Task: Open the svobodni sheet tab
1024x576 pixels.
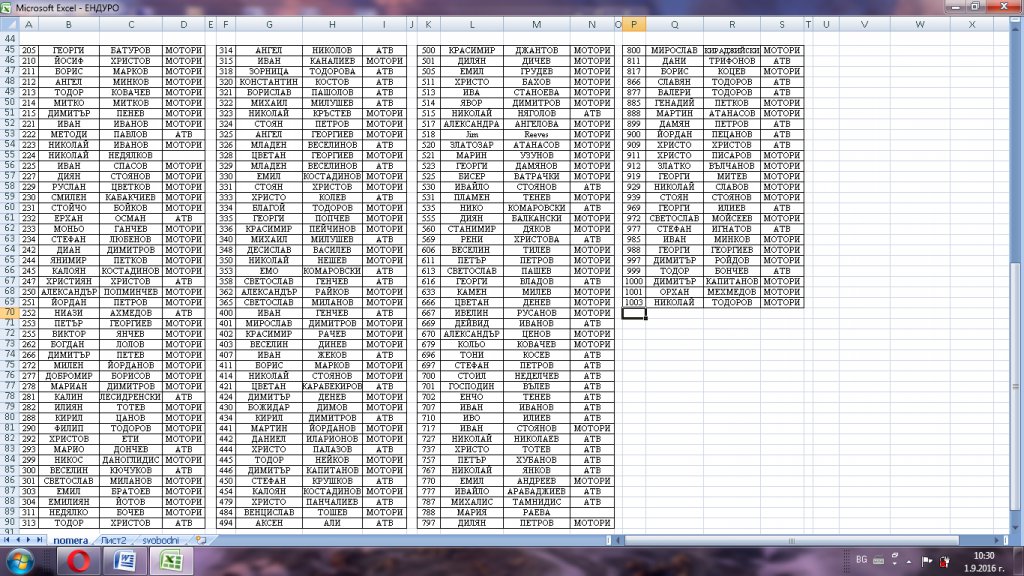Action: click(161, 540)
